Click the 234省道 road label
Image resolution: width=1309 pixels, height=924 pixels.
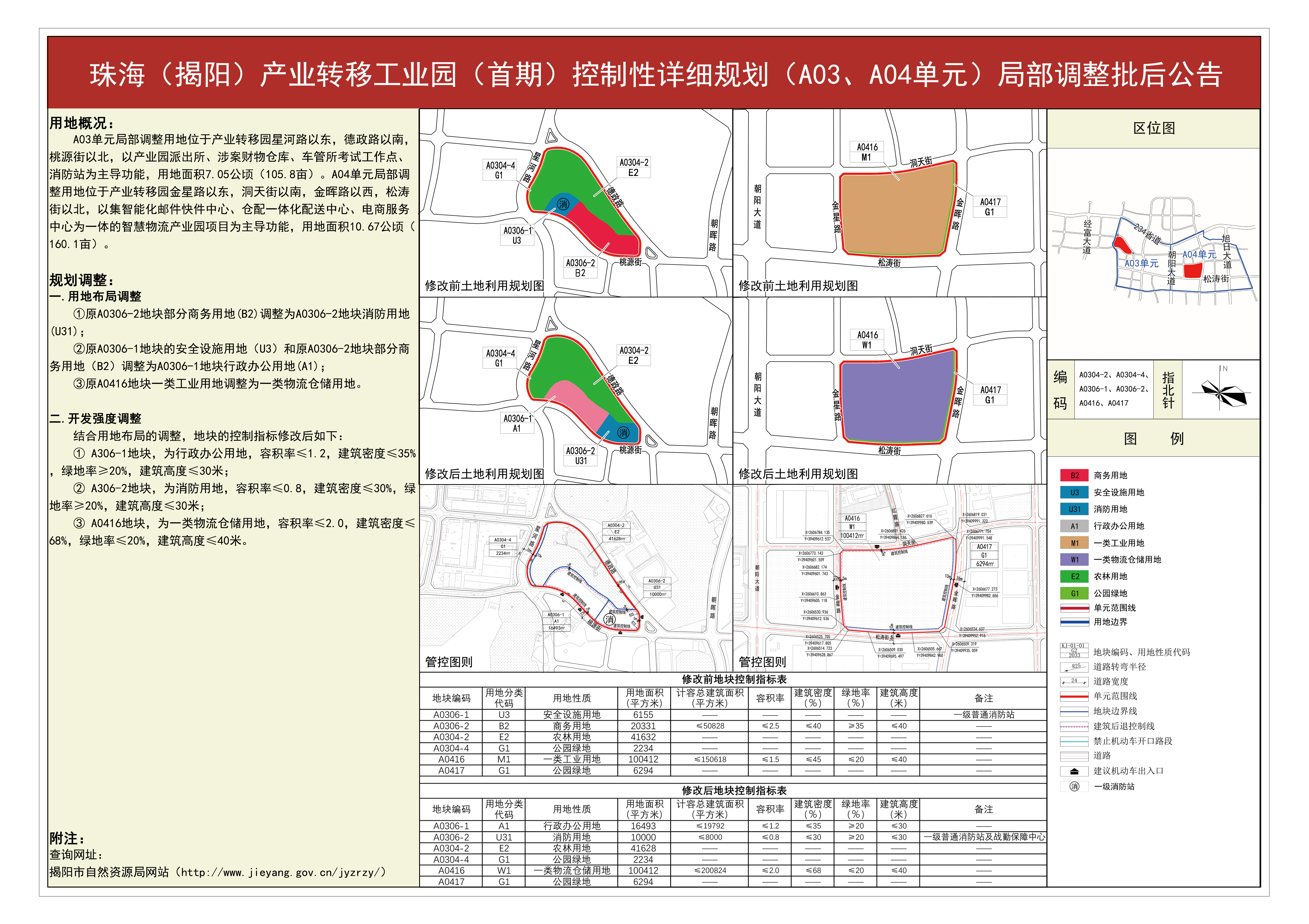point(1147,234)
